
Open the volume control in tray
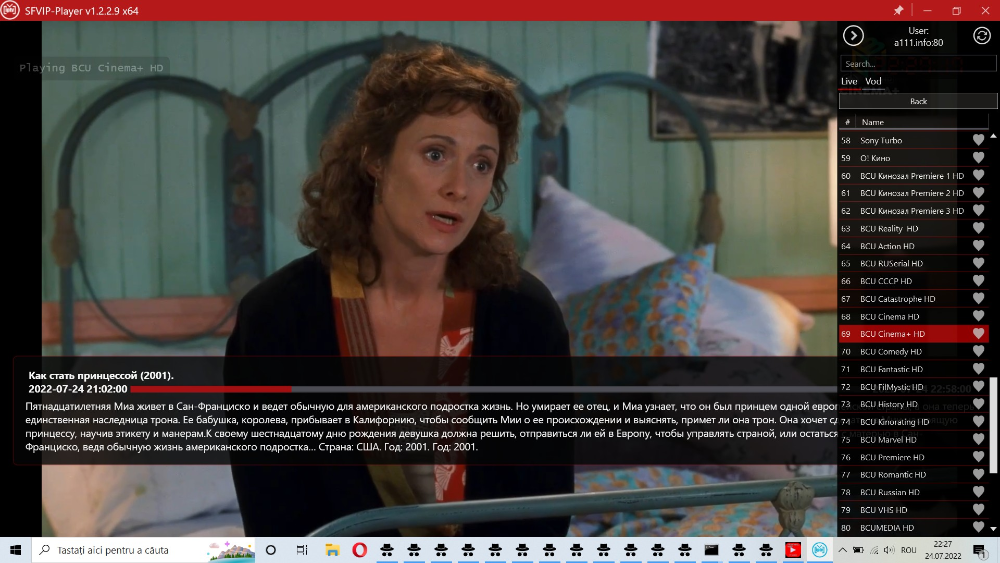[x=889, y=550]
